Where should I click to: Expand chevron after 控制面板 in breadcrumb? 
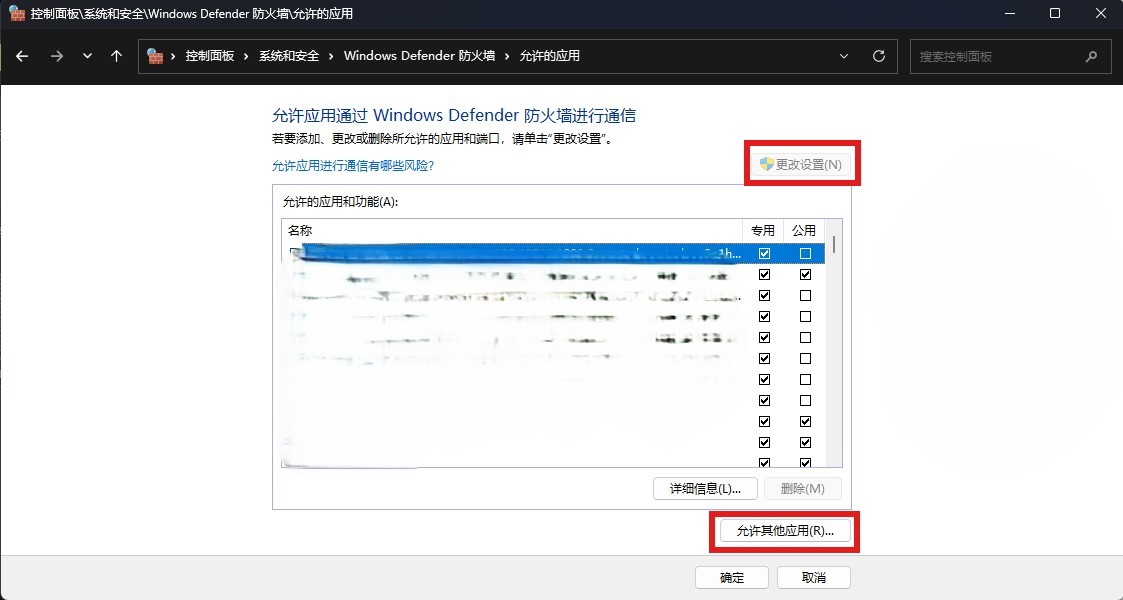pyautogui.click(x=250, y=56)
